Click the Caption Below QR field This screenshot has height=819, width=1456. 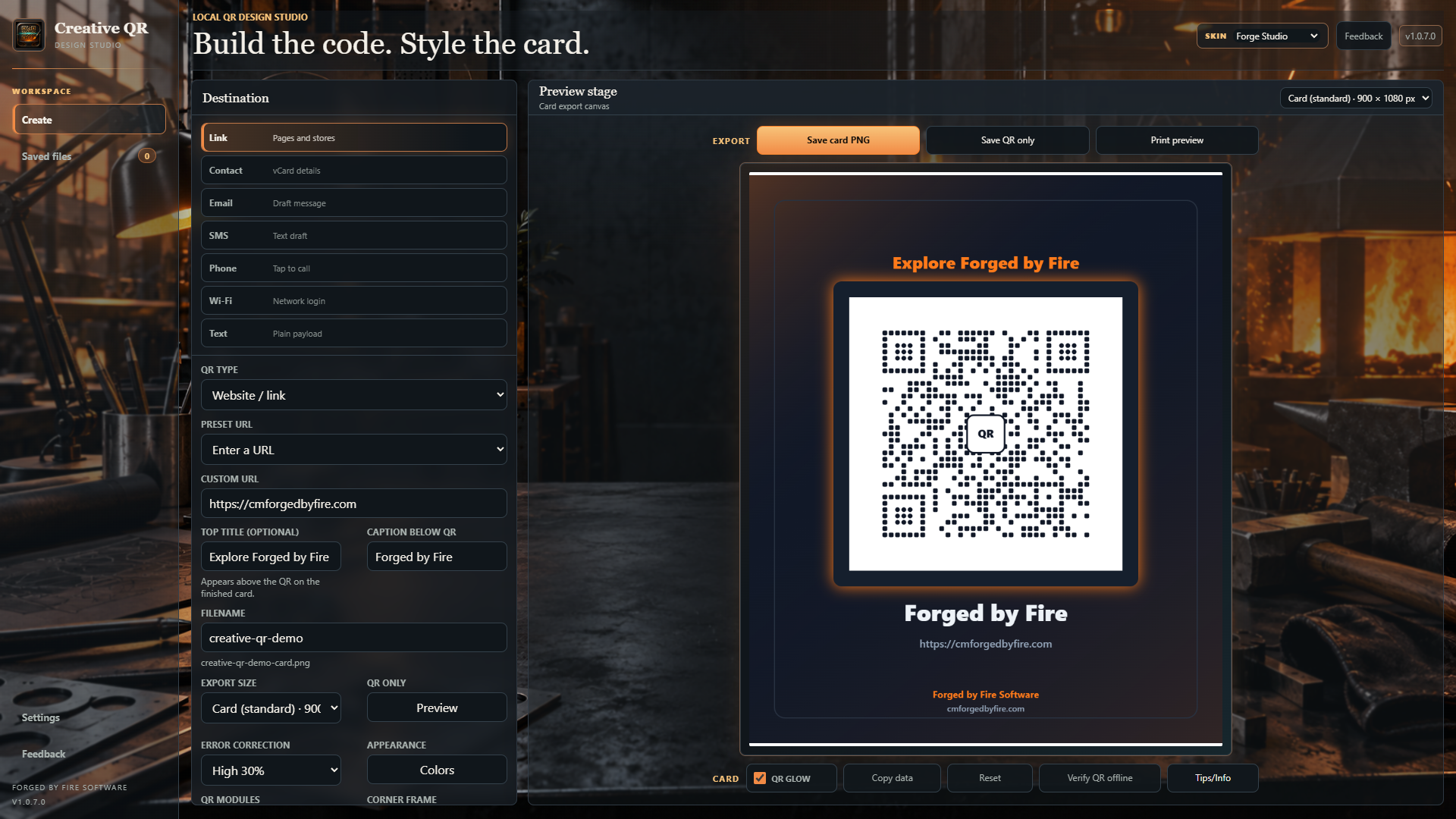point(437,557)
